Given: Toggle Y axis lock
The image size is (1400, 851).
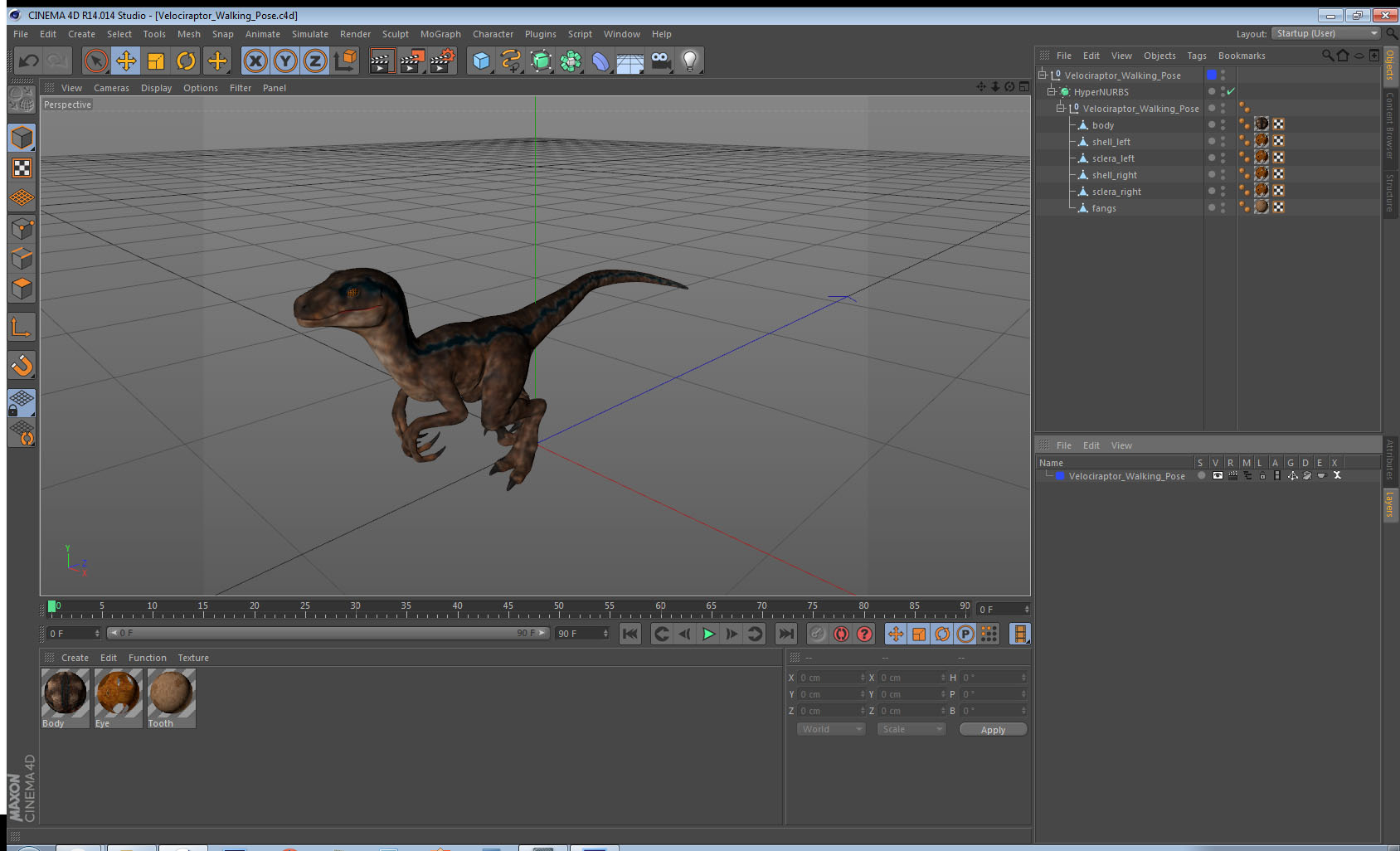Looking at the screenshot, I should coord(285,61).
